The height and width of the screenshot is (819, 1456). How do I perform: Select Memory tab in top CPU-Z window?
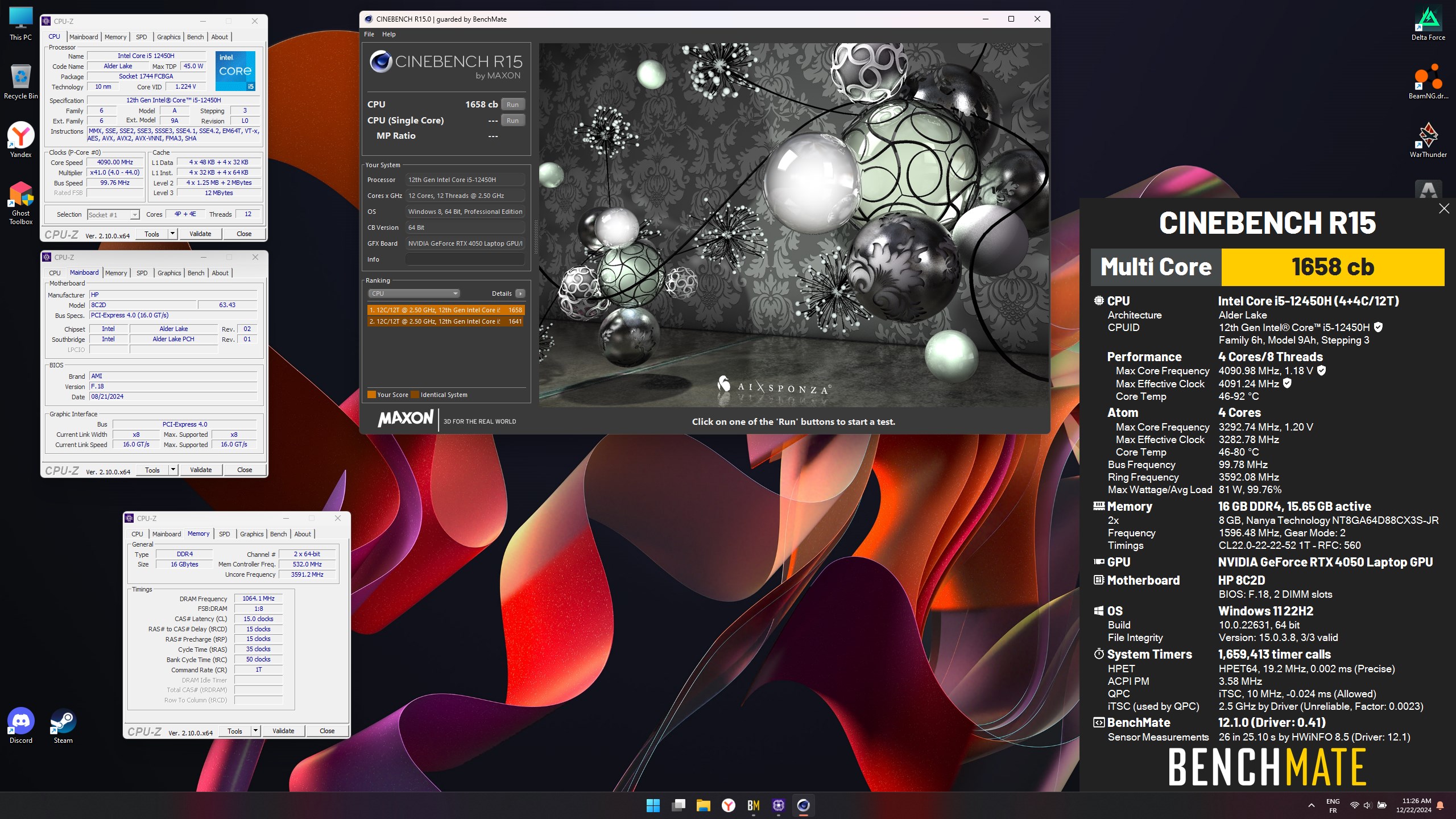point(115,37)
